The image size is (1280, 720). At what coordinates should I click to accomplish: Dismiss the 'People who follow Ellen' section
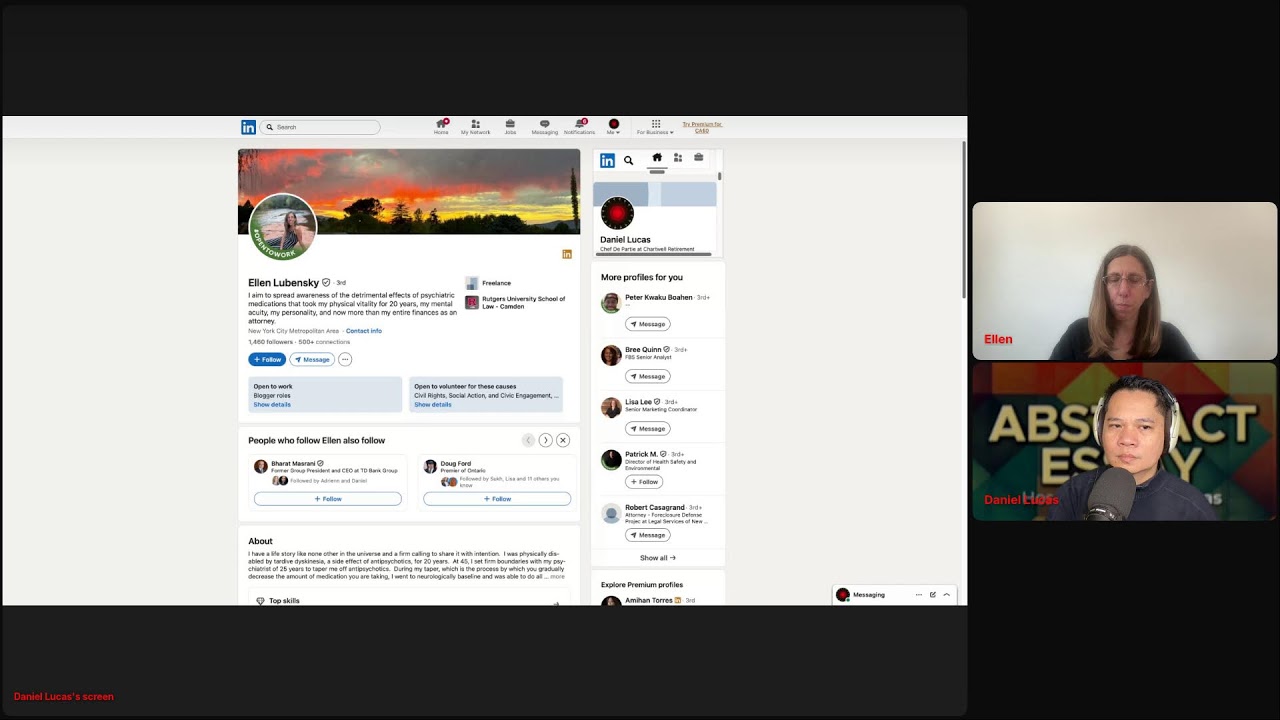coord(563,440)
